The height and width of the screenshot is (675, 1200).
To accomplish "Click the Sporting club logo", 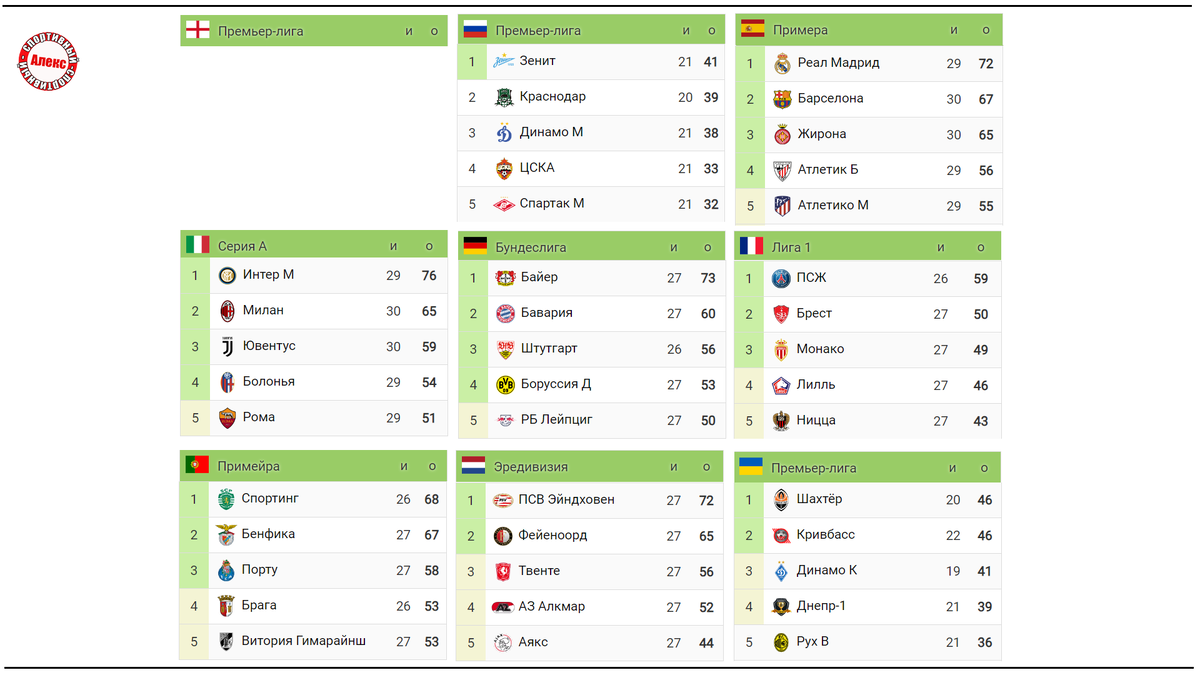I will (x=226, y=499).
